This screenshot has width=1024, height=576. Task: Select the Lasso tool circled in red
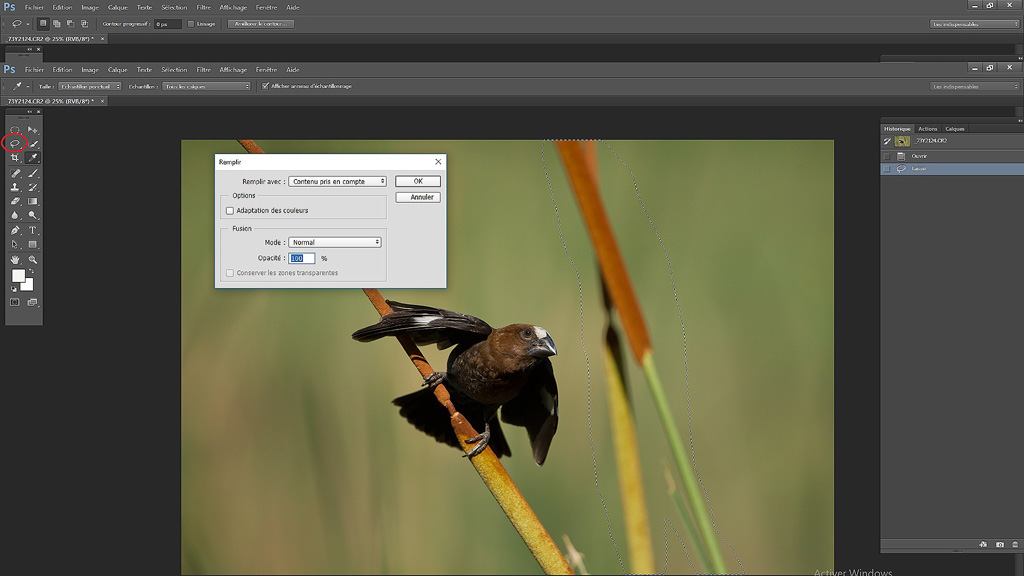click(15, 144)
